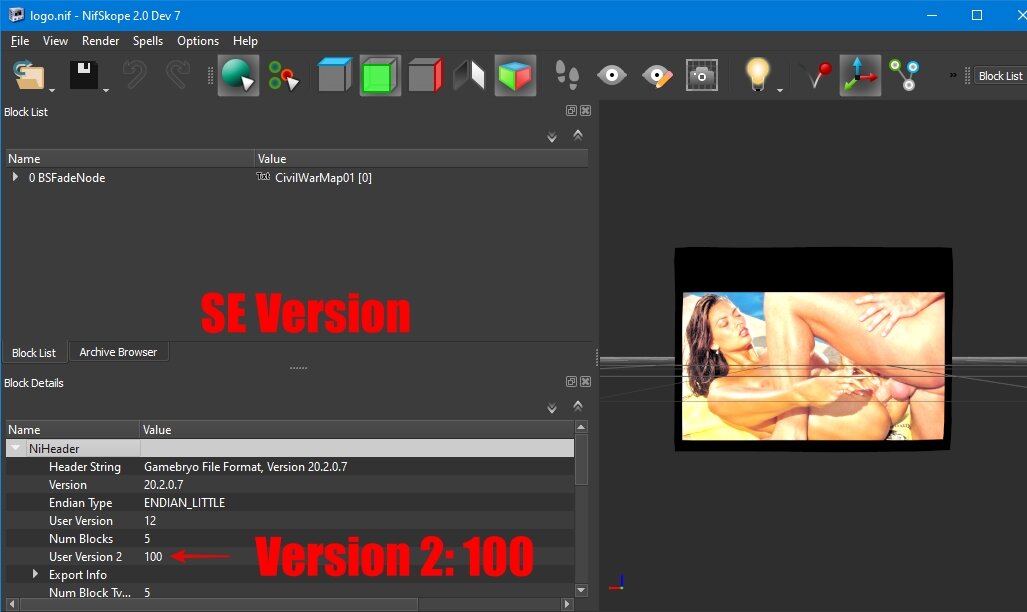Image resolution: width=1027 pixels, height=612 pixels.
Task: Click the flip view icon
Action: click(469, 75)
